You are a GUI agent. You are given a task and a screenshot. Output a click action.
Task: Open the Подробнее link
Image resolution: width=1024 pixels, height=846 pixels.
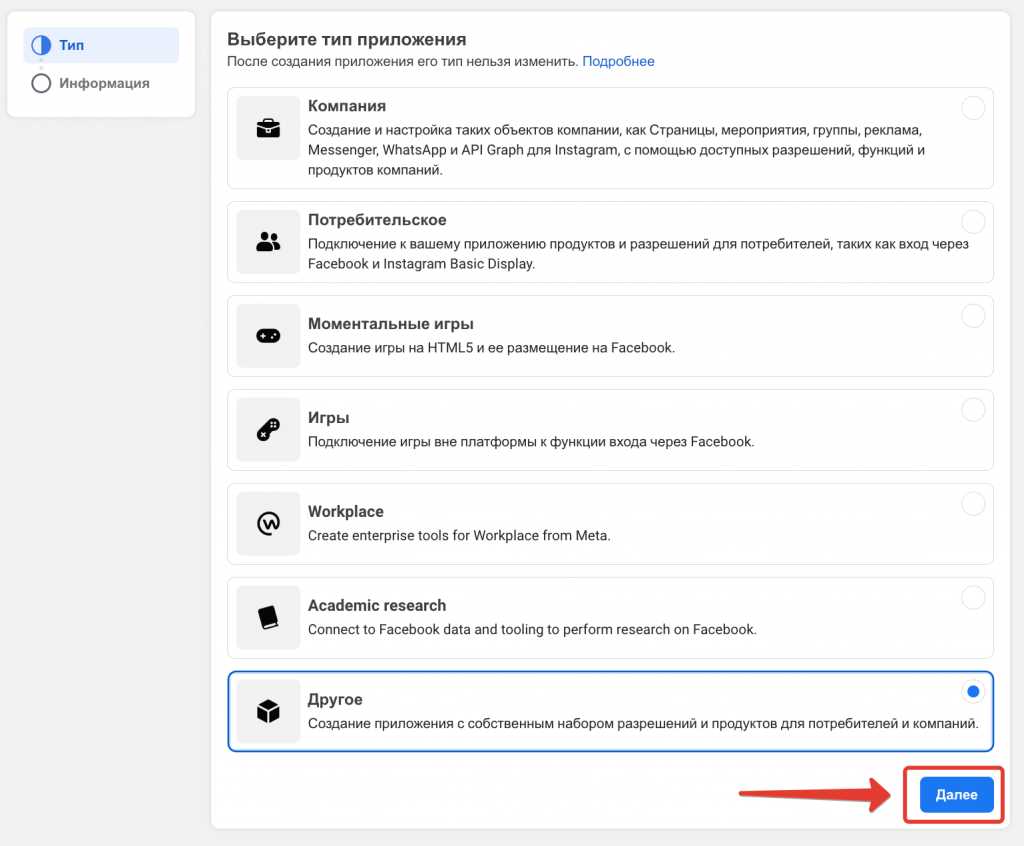coord(618,61)
